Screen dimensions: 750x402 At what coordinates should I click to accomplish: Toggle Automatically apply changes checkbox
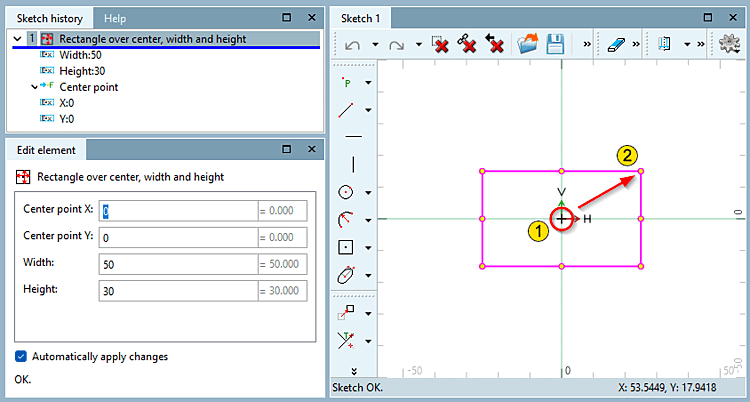coord(21,357)
